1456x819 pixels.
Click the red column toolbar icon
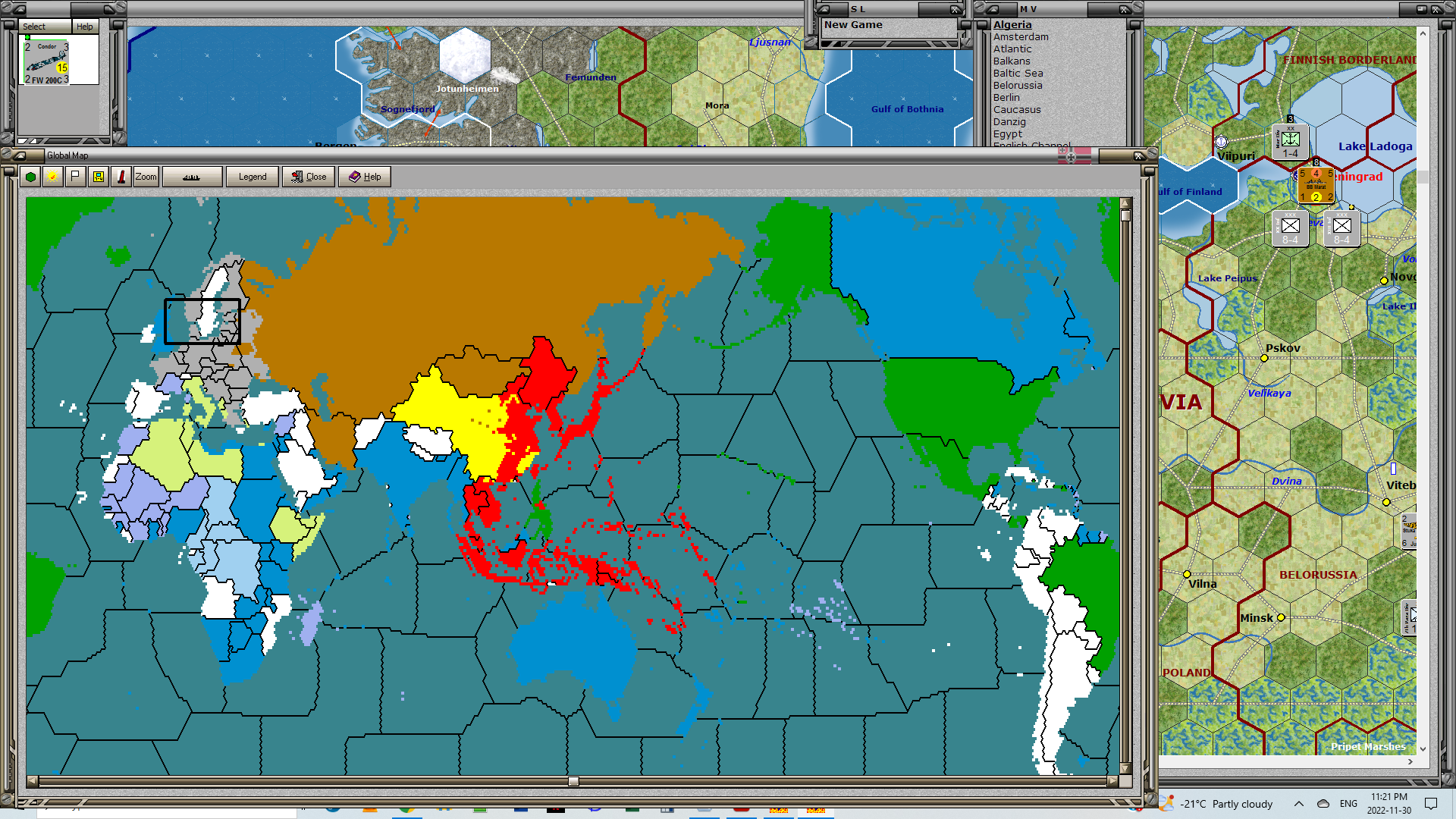tap(121, 177)
